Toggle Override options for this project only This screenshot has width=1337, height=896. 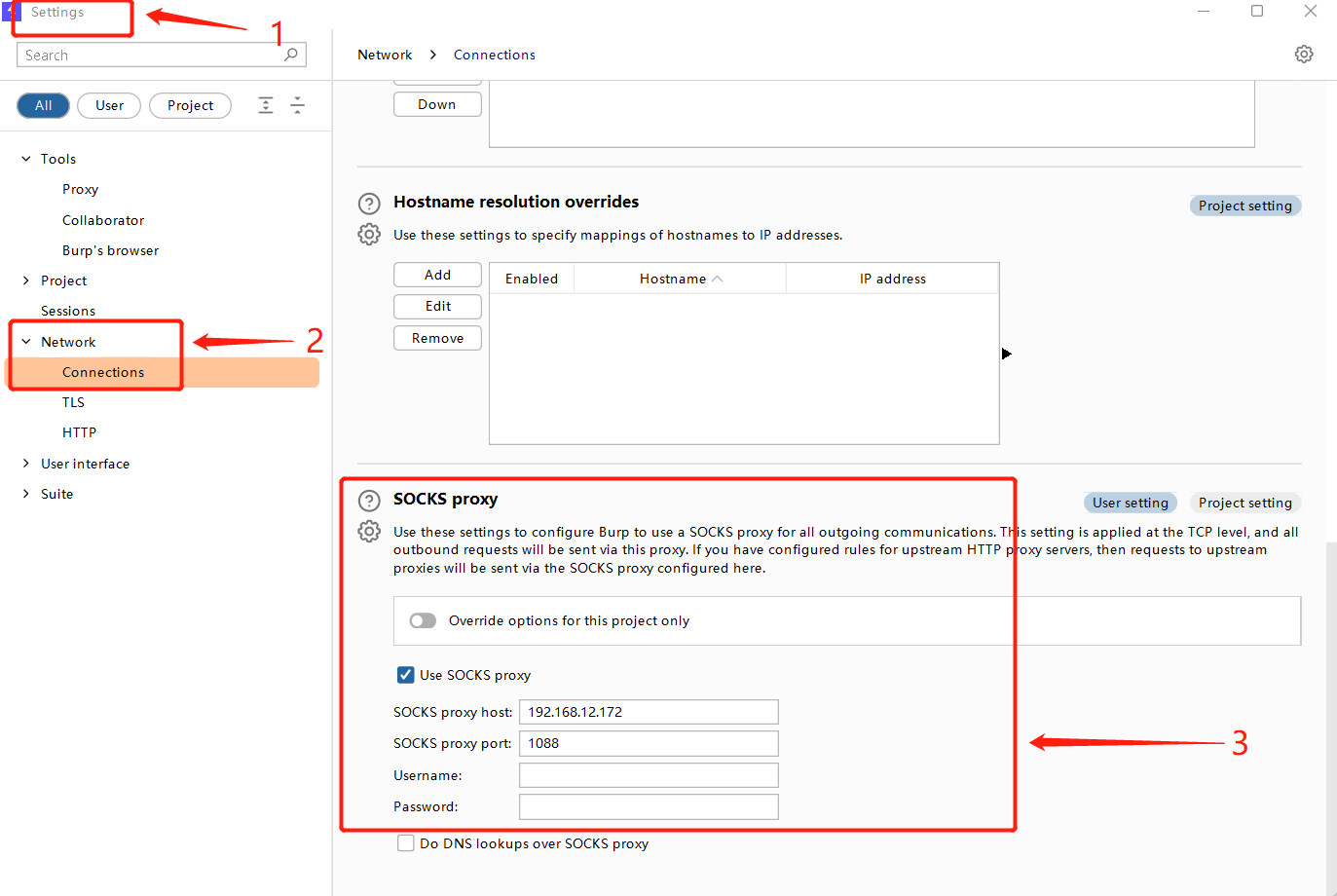423,620
